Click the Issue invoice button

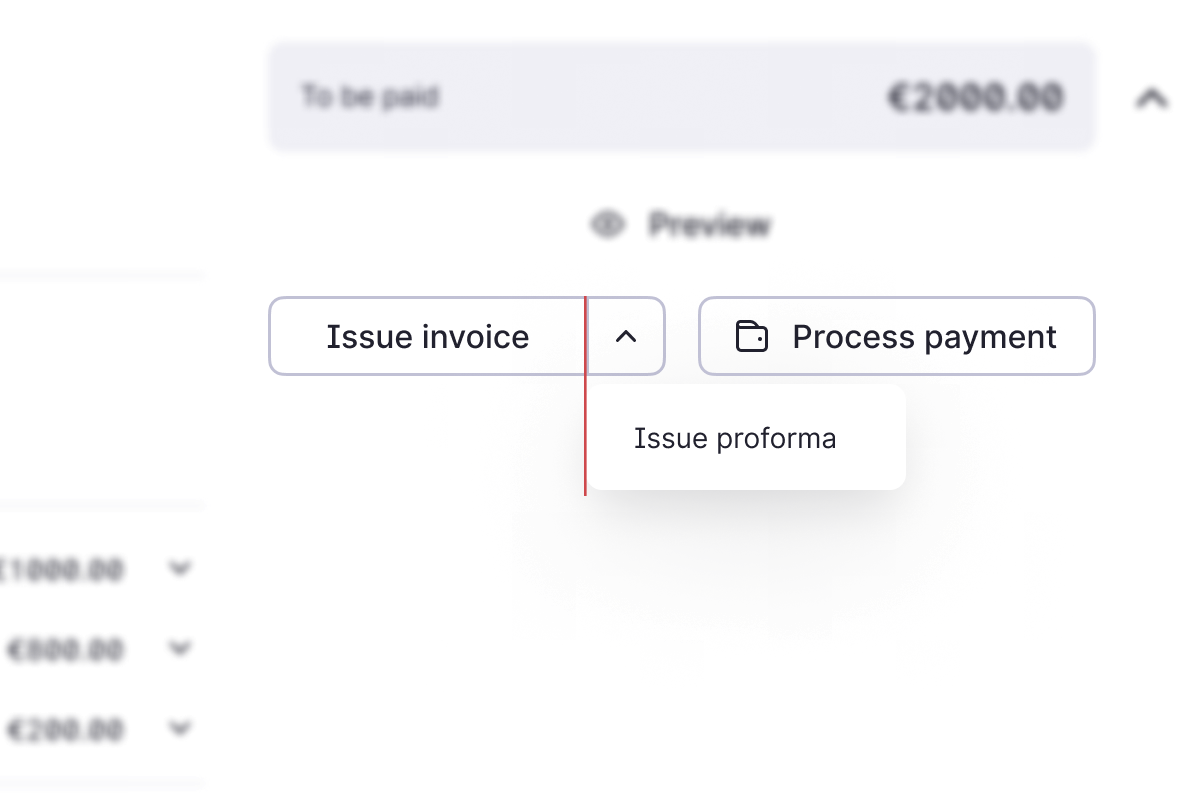427,337
